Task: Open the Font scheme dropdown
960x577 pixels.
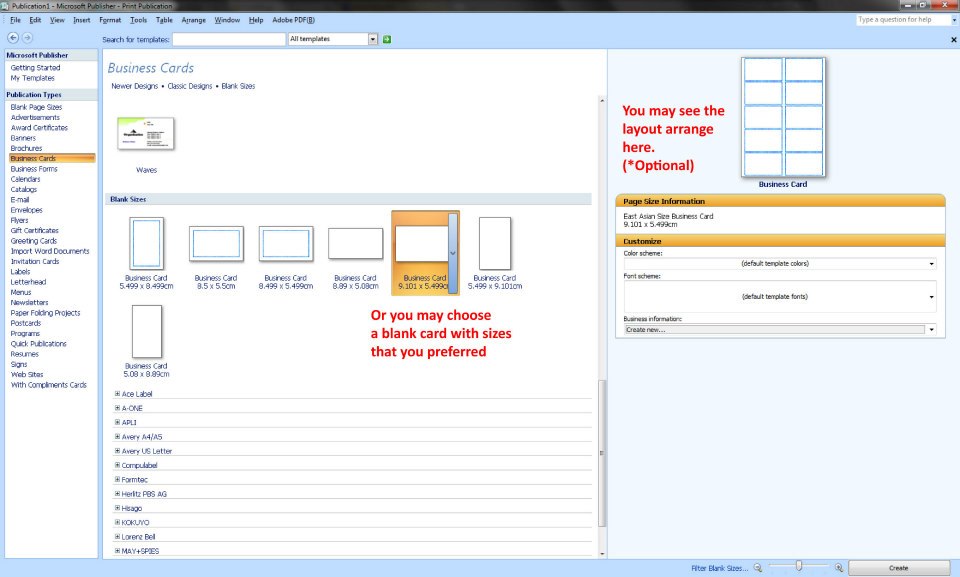Action: (931, 296)
